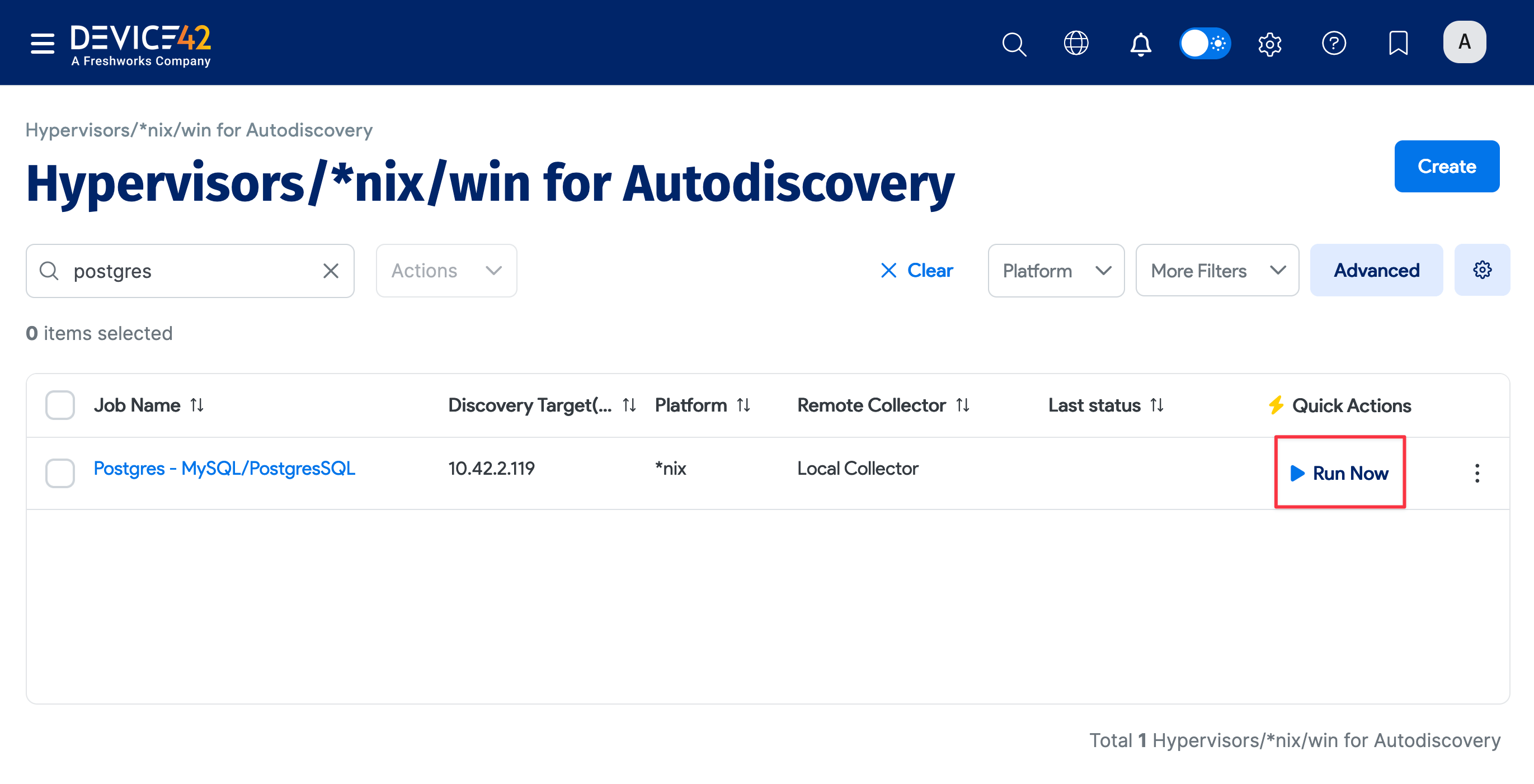This screenshot has height=784, width=1534.
Task: Click the bookmark icon in the header
Action: pos(1398,44)
